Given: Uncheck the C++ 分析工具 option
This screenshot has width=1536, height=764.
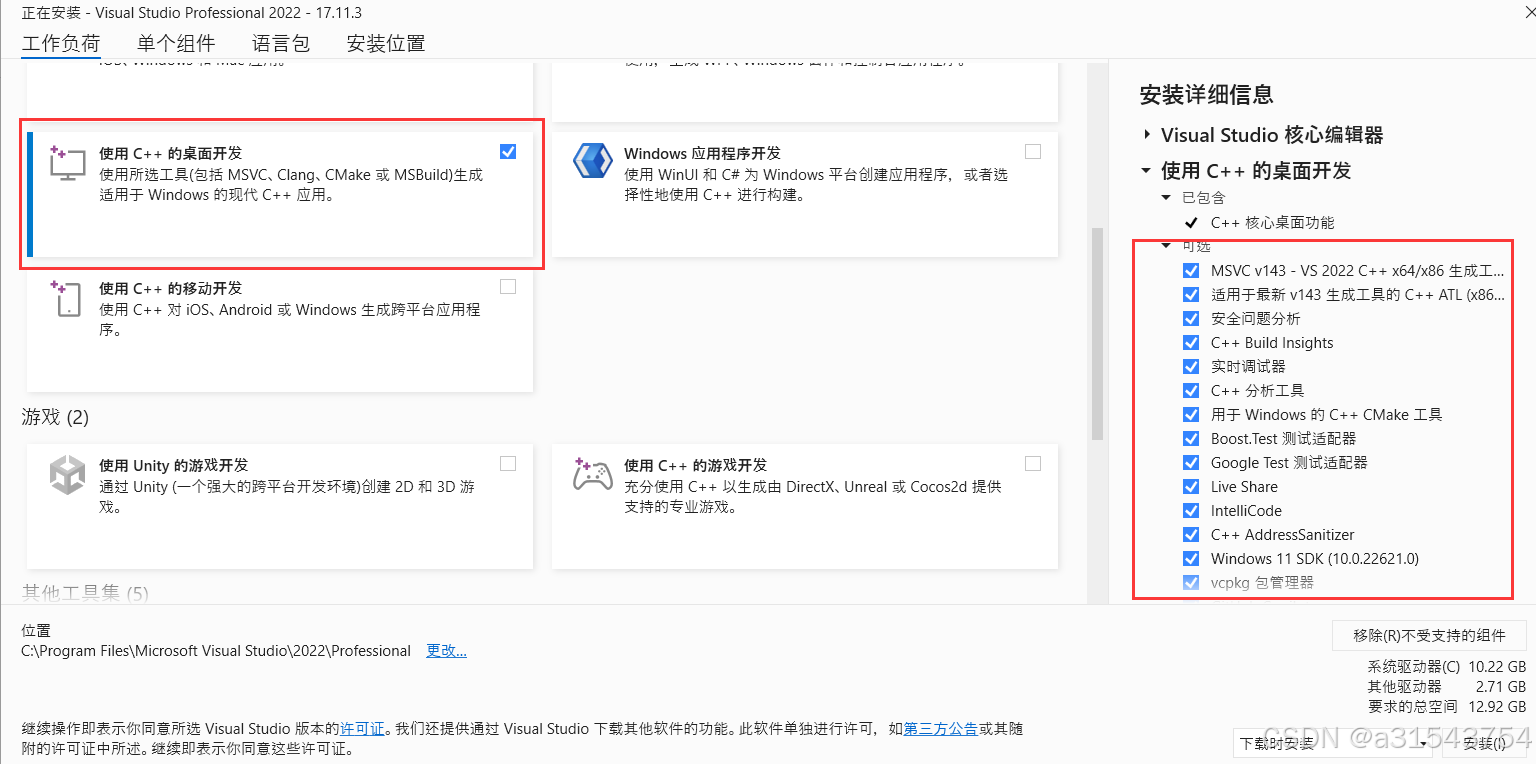Looking at the screenshot, I should [x=1191, y=391].
